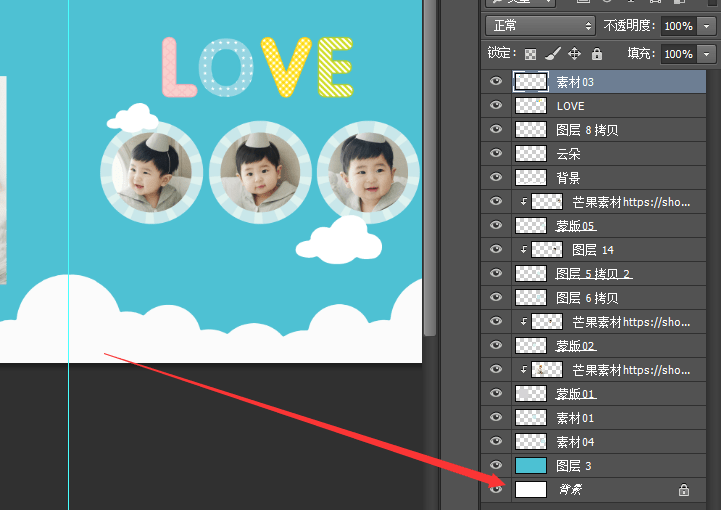
Task: Select the 图层 3 cyan color thumbnail
Action: pyautogui.click(x=531, y=465)
